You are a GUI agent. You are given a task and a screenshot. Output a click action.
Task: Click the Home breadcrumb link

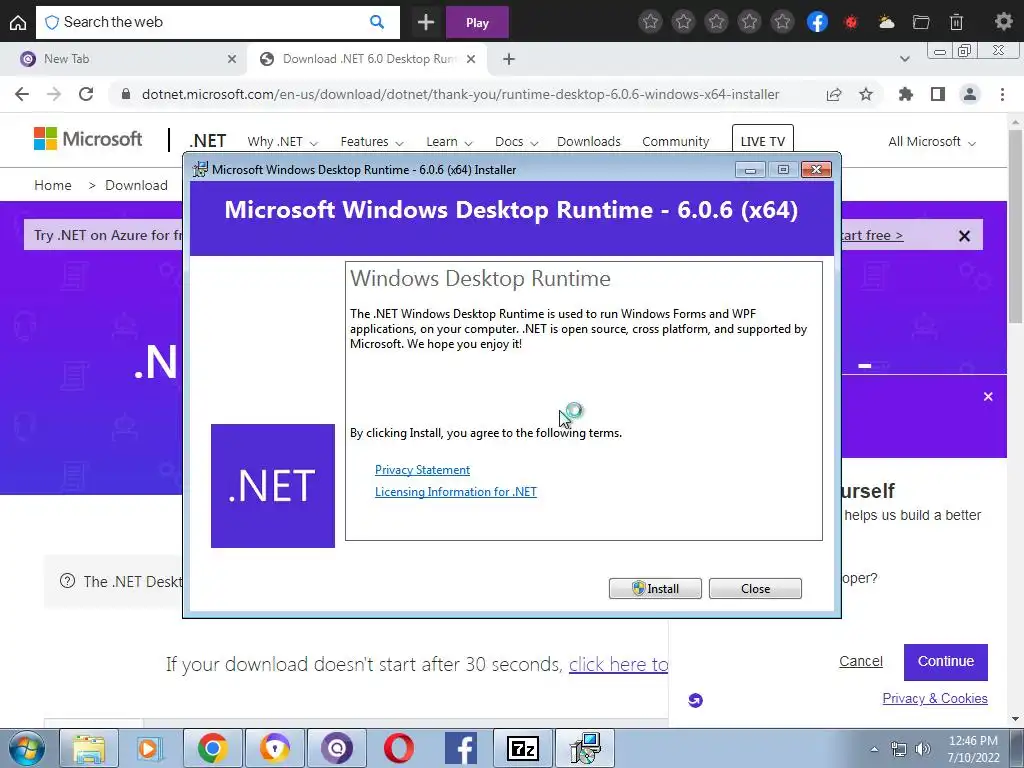pos(53,185)
